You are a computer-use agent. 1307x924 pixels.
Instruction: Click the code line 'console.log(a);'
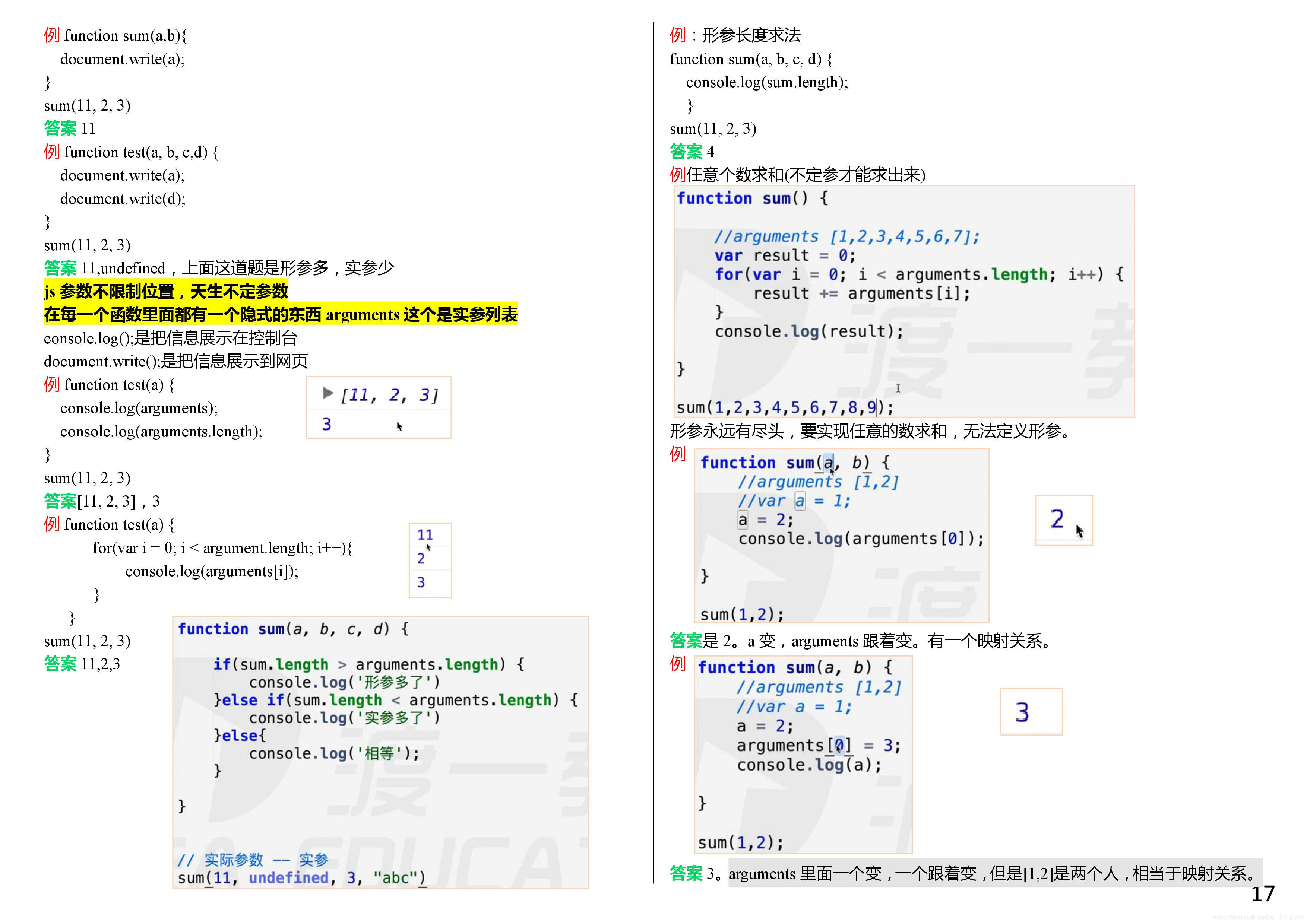tap(809, 765)
